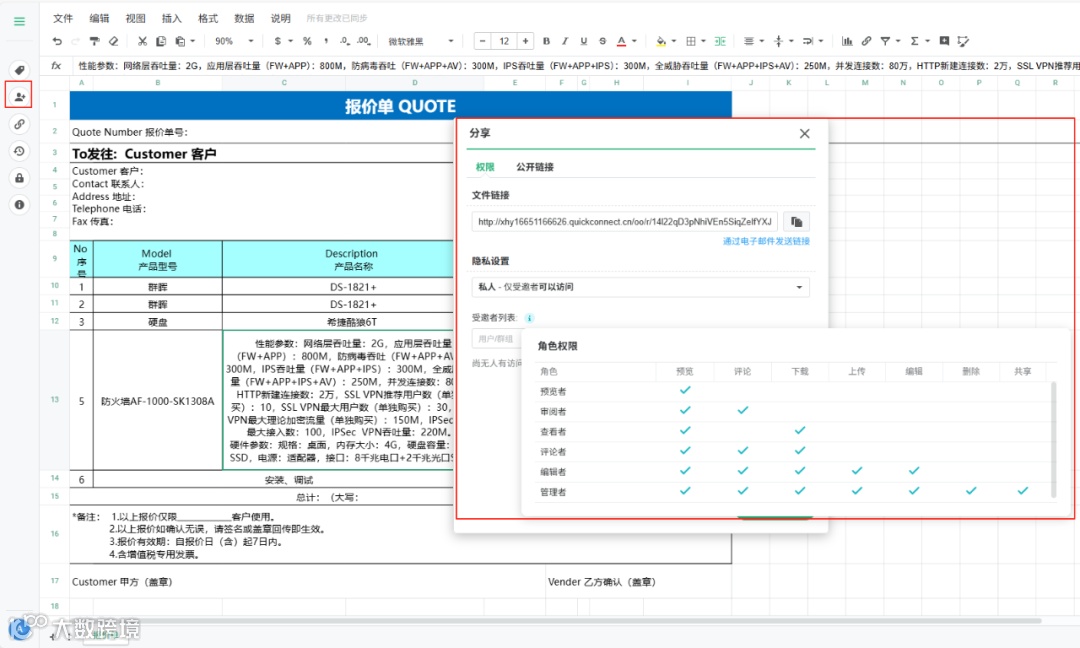Open the 说明 menu
This screenshot has width=1080, height=648.
[x=280, y=18]
